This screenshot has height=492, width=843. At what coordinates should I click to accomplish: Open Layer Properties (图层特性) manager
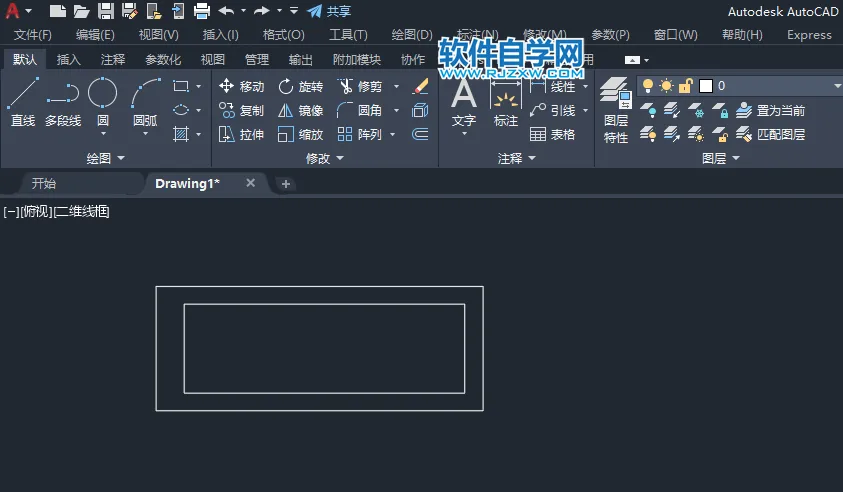(616, 110)
